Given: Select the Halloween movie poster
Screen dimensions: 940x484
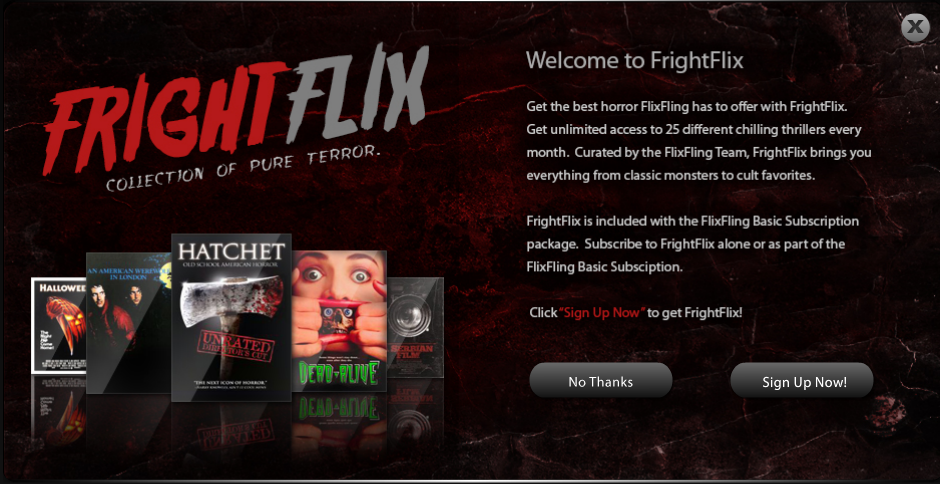Looking at the screenshot, I should (x=59, y=324).
